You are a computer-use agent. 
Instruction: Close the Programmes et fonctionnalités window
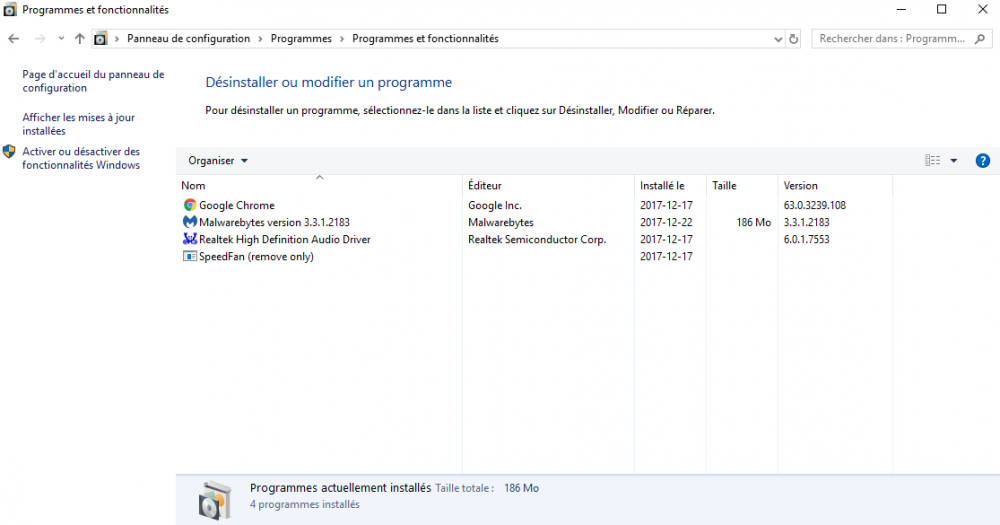(x=983, y=10)
